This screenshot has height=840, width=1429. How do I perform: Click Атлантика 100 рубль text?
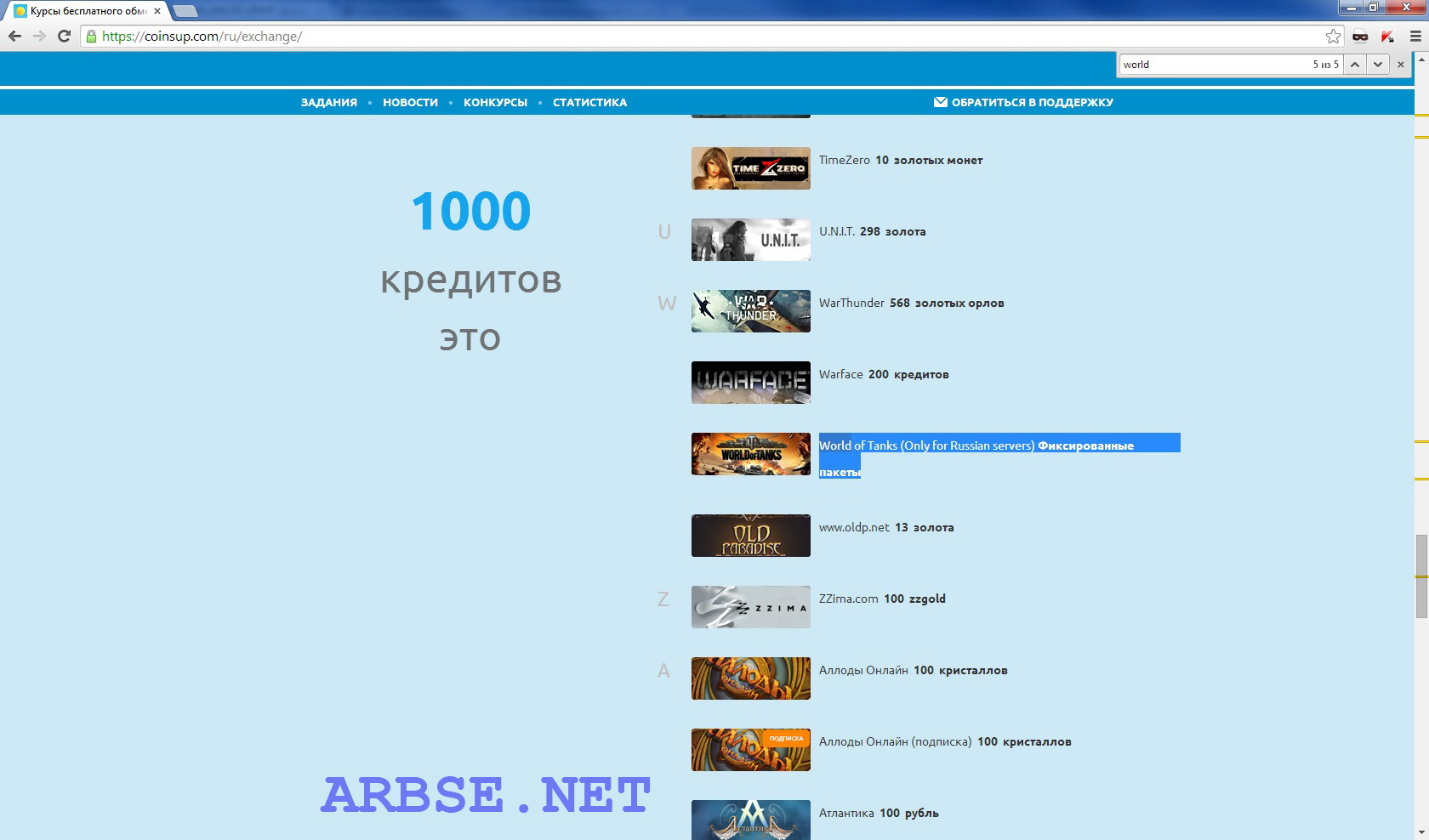pos(879,813)
